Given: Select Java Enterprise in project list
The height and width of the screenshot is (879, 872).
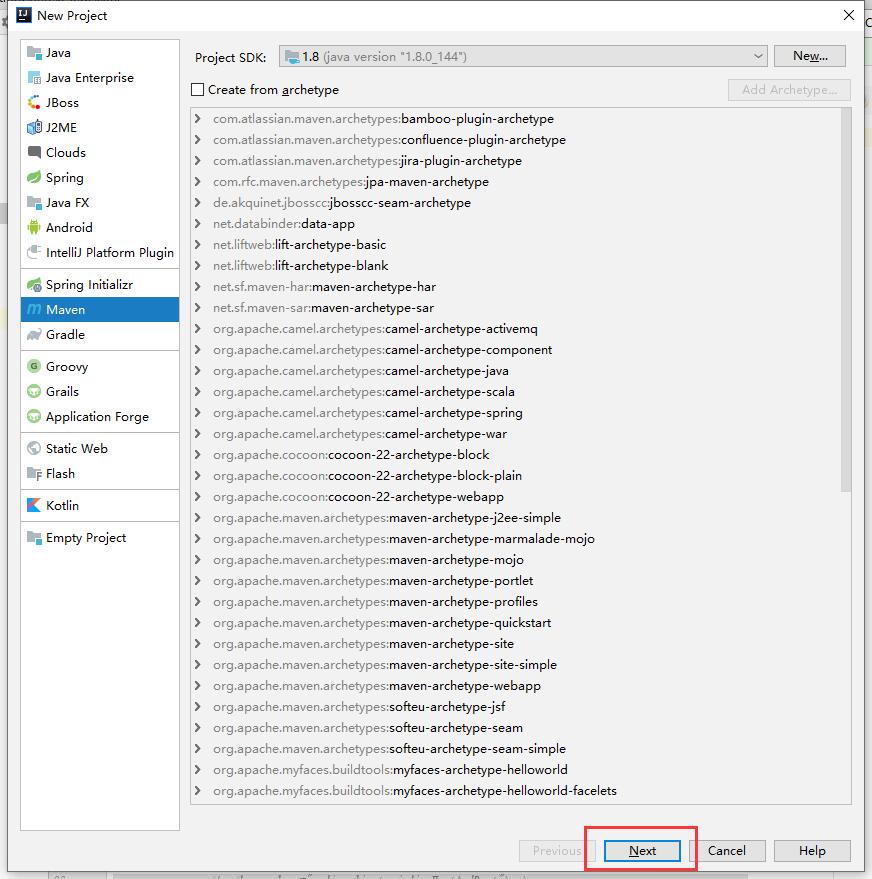Looking at the screenshot, I should click(89, 78).
